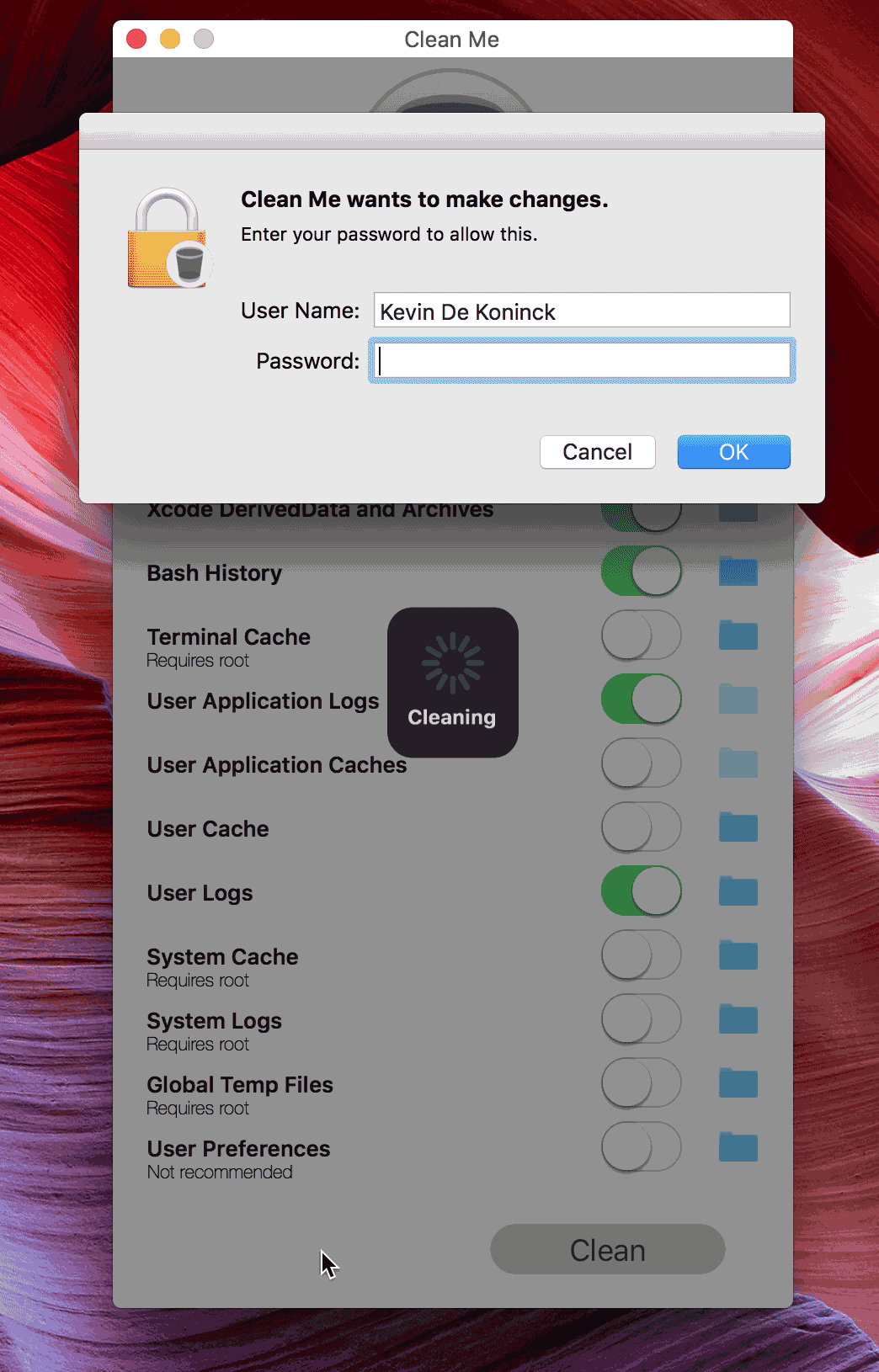Toggle the System Logs switch

pyautogui.click(x=641, y=1019)
